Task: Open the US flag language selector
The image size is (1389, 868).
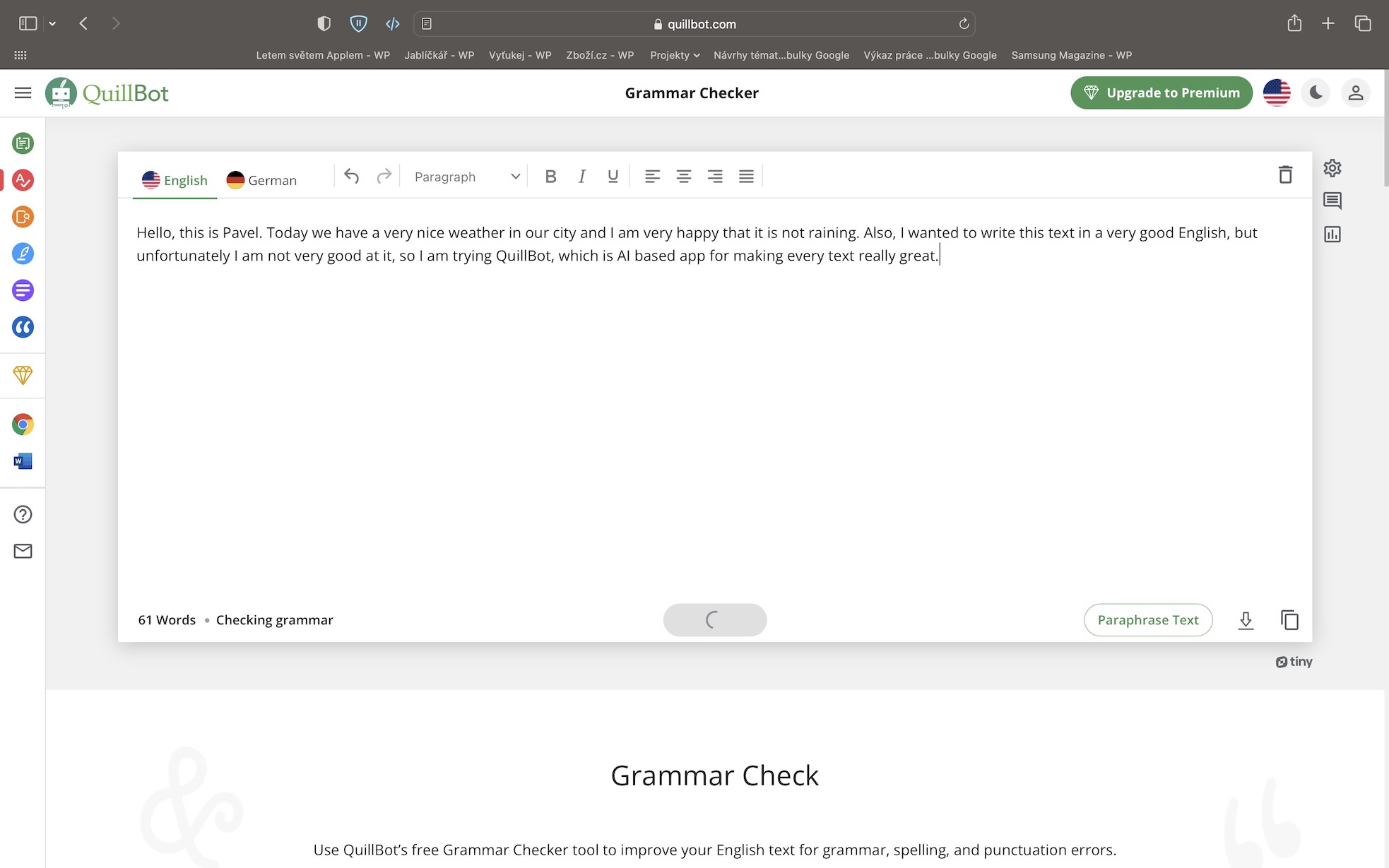Action: 1276,93
